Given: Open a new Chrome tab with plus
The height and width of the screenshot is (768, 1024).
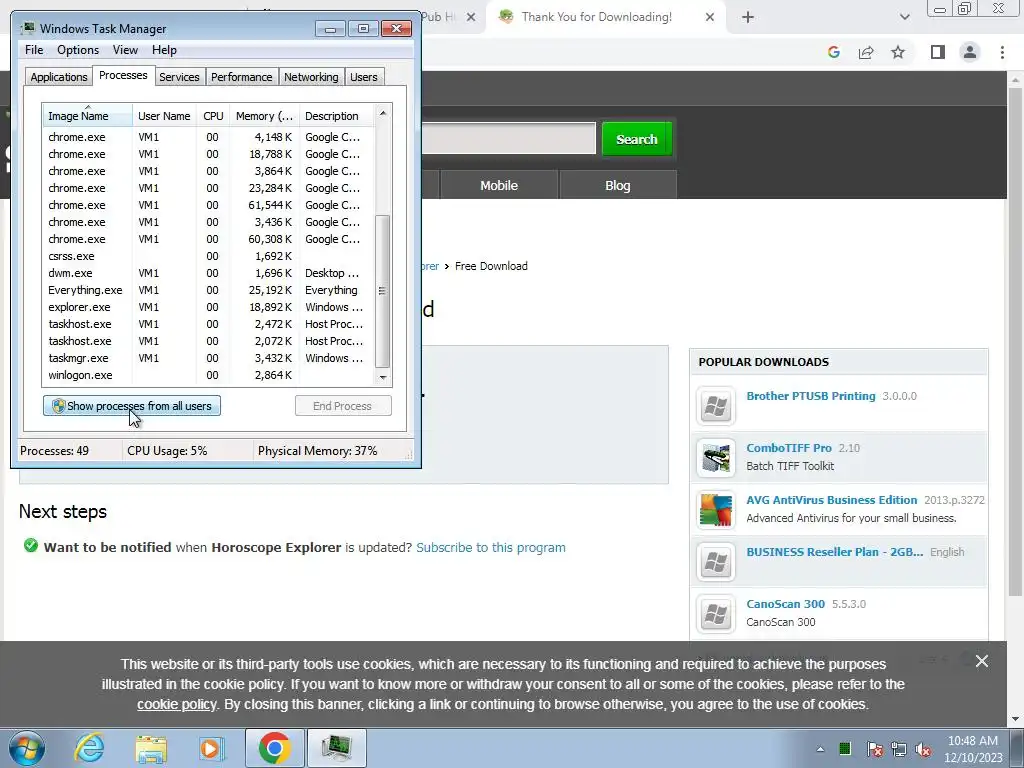Looking at the screenshot, I should pyautogui.click(x=748, y=17).
